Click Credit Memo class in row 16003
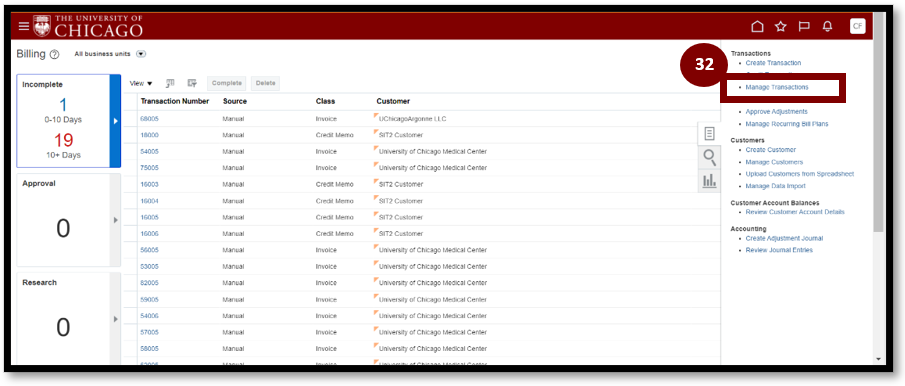Screen dimensions: 905x386 pyautogui.click(x=335, y=185)
